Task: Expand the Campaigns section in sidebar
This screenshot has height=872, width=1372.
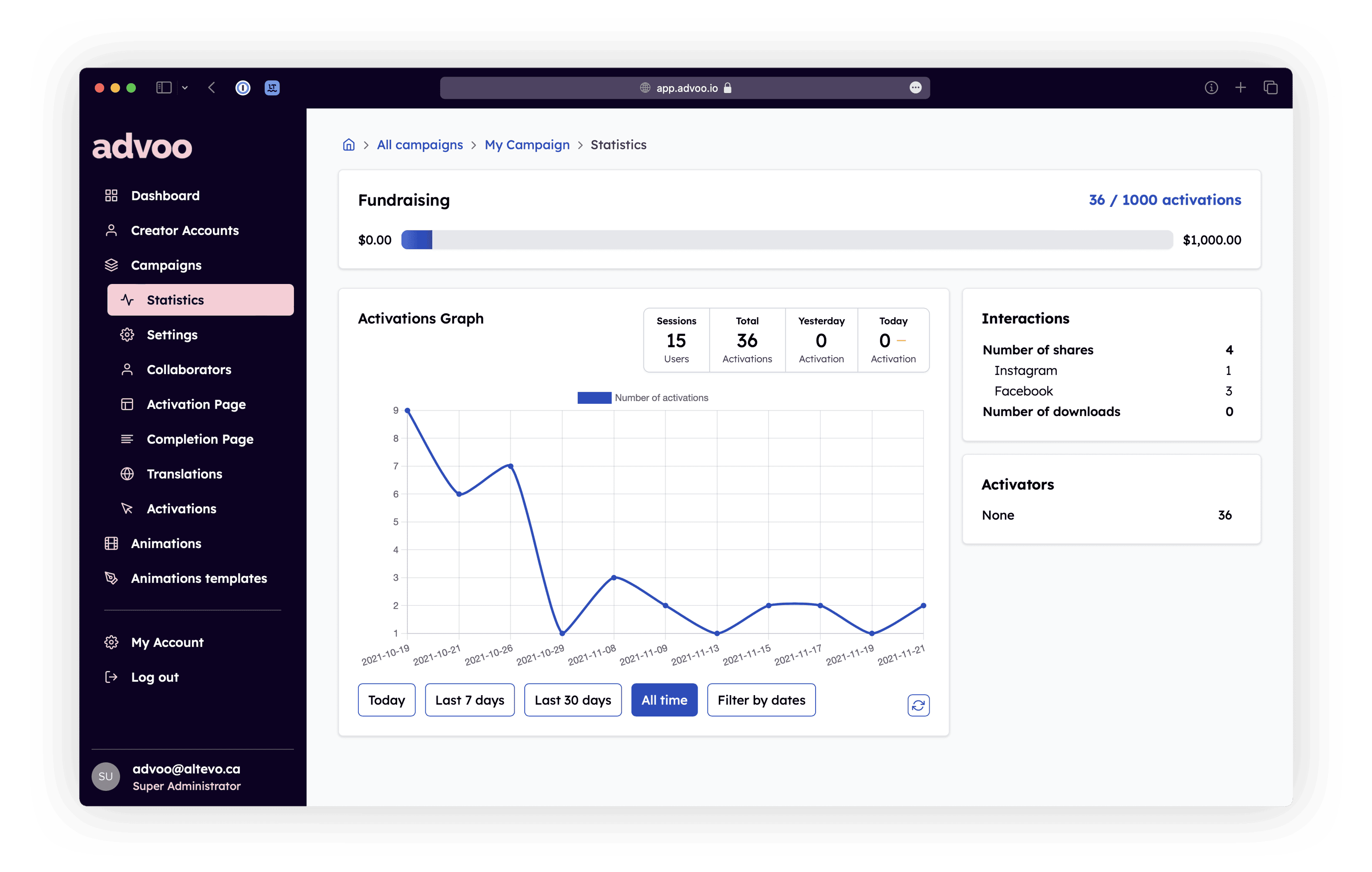Action: point(166,266)
